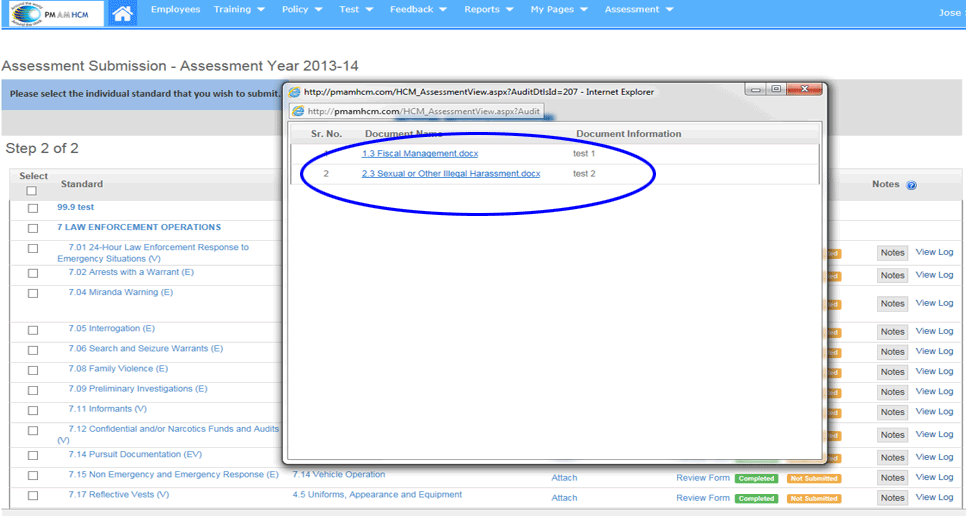This screenshot has width=966, height=516.
Task: Close the Assessment View popup window
Action: (x=803, y=89)
